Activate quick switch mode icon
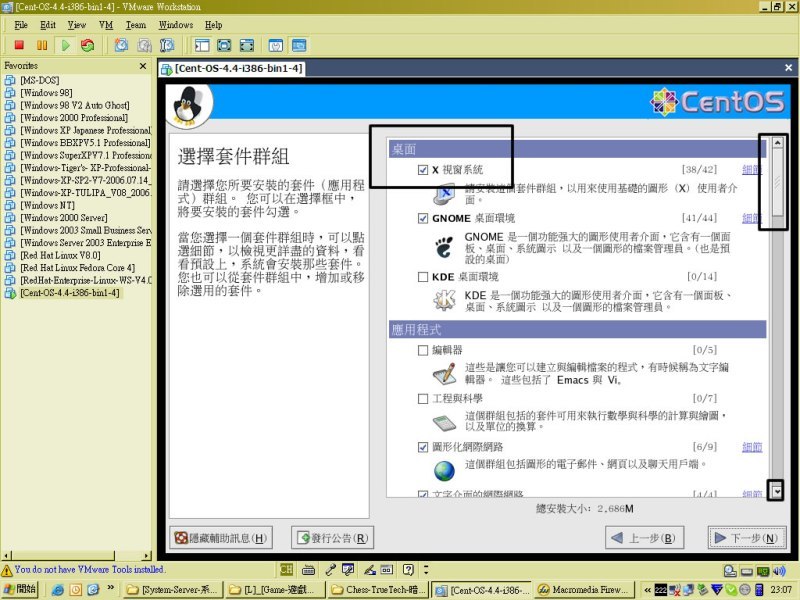The width and height of the screenshot is (800, 600). point(246,45)
